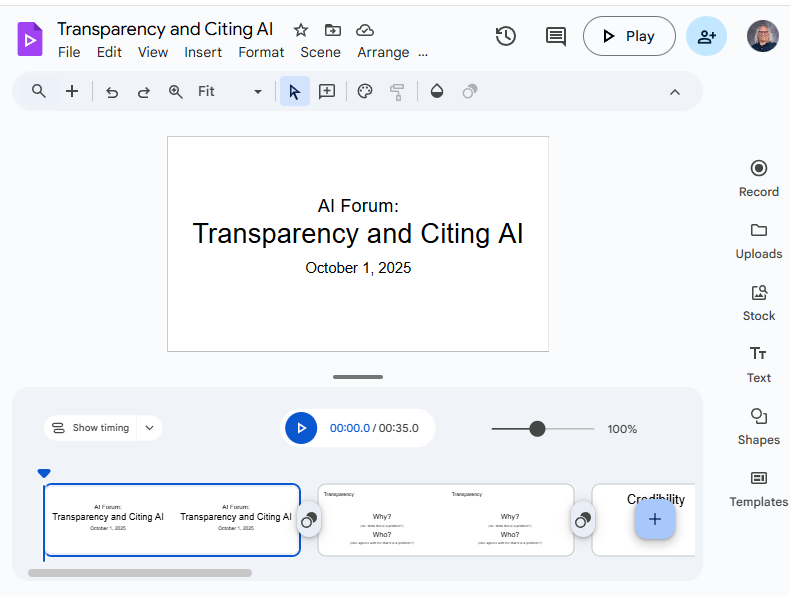The width and height of the screenshot is (790, 596).
Task: Click the timeline playhead marker
Action: [44, 473]
